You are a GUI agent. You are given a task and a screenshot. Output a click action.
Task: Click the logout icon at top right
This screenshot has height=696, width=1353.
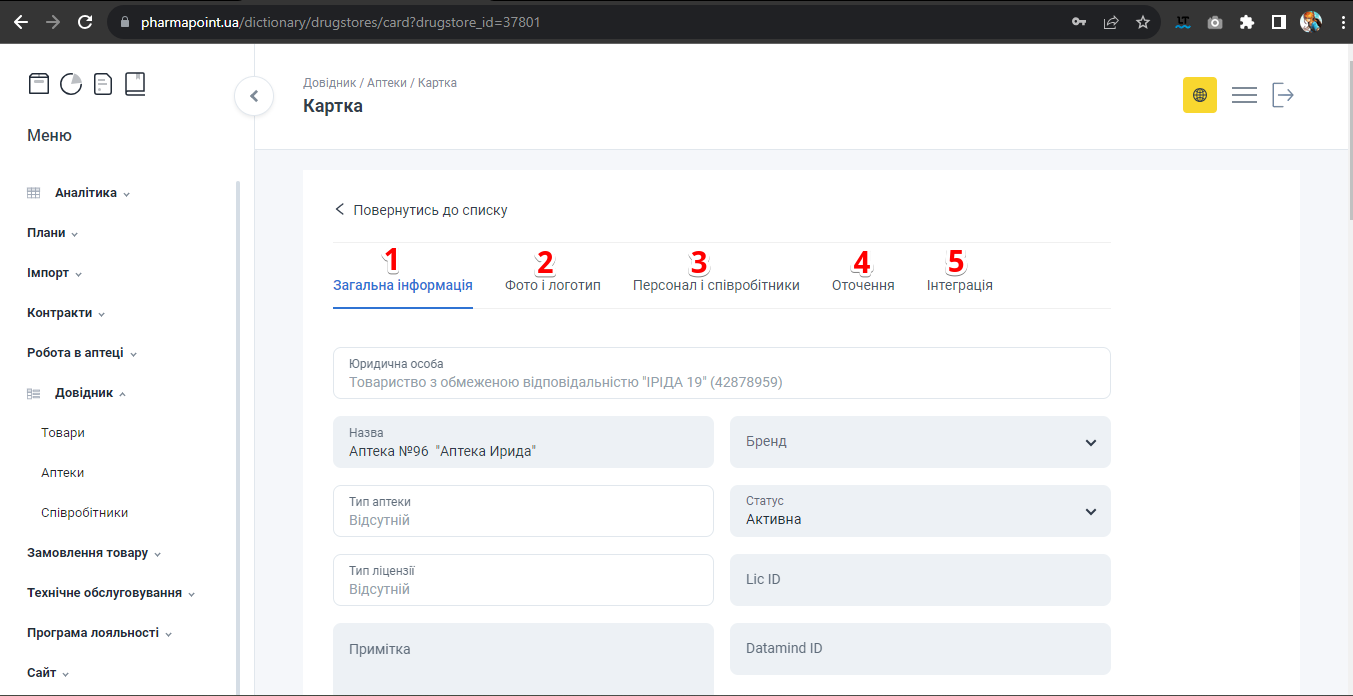1283,95
